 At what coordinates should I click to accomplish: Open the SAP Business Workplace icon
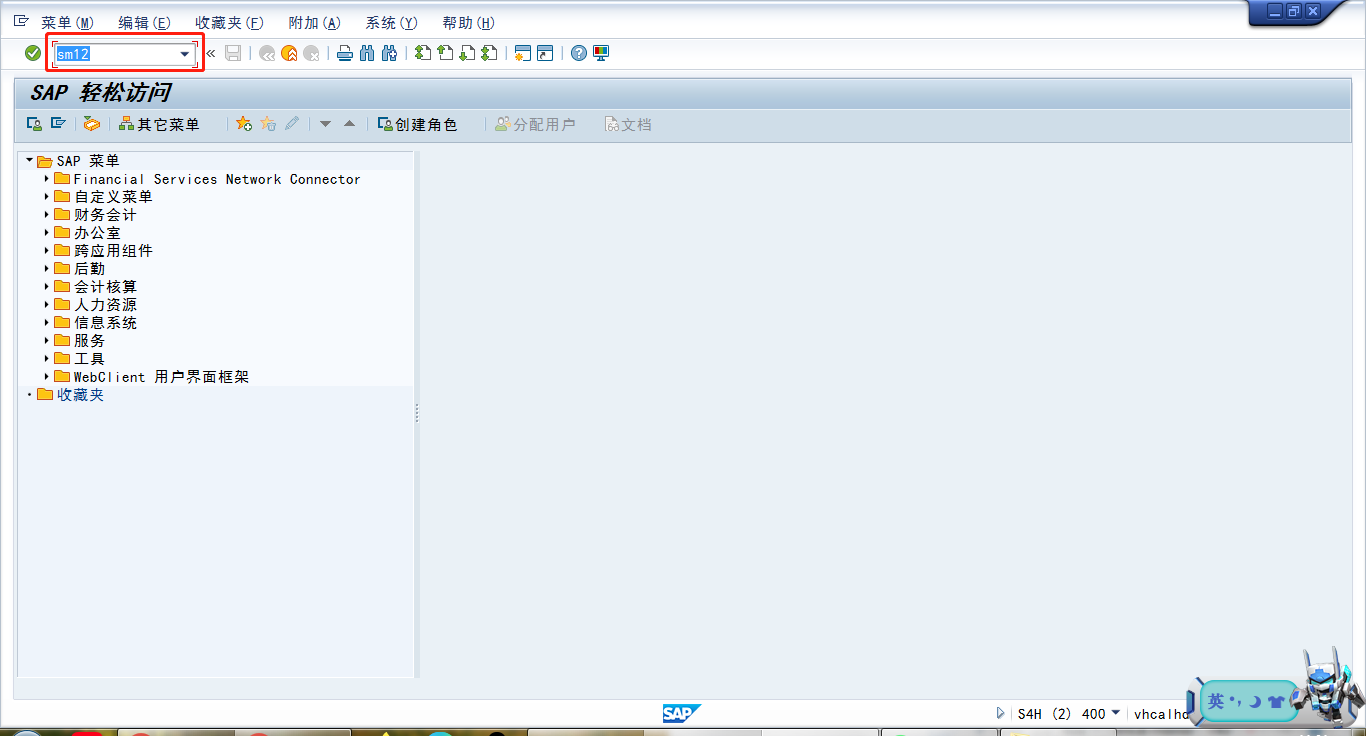pyautogui.click(x=92, y=124)
